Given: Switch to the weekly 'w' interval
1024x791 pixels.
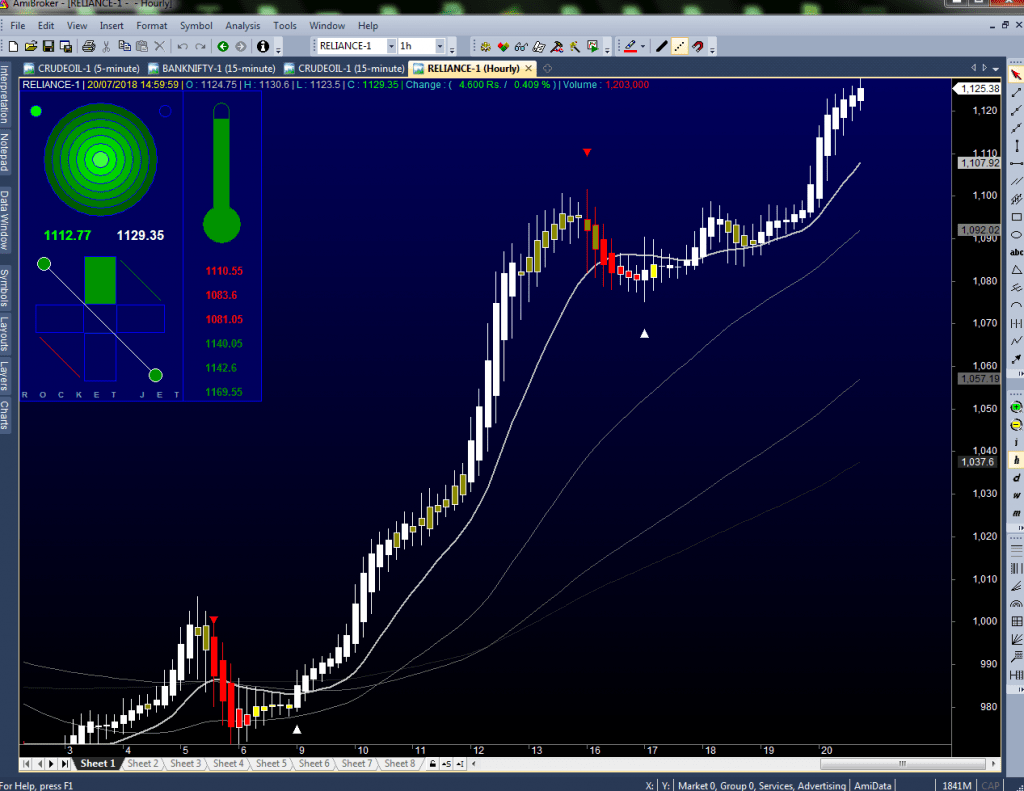Looking at the screenshot, I should (1016, 495).
